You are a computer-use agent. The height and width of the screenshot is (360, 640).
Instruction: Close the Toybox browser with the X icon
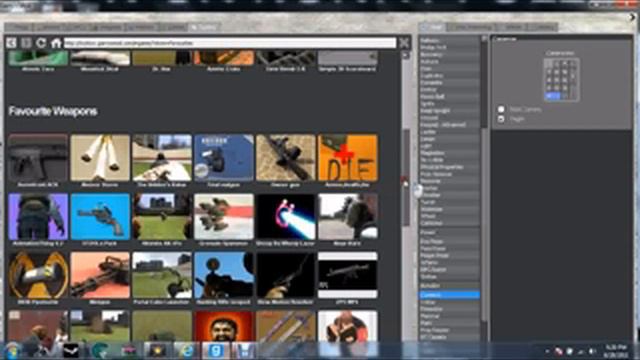point(404,42)
